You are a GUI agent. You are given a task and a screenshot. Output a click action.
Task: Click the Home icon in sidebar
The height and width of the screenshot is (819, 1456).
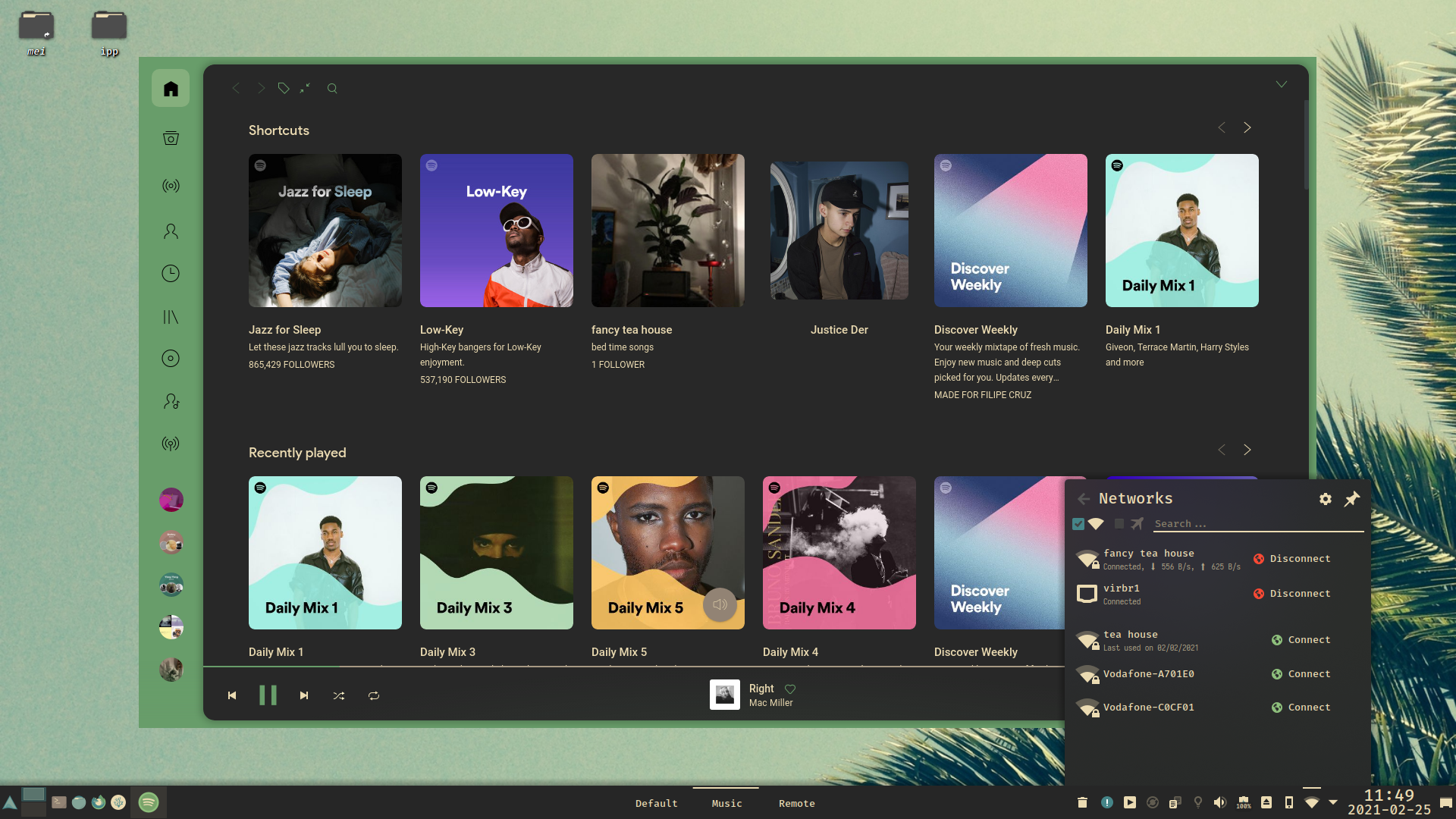pos(171,89)
